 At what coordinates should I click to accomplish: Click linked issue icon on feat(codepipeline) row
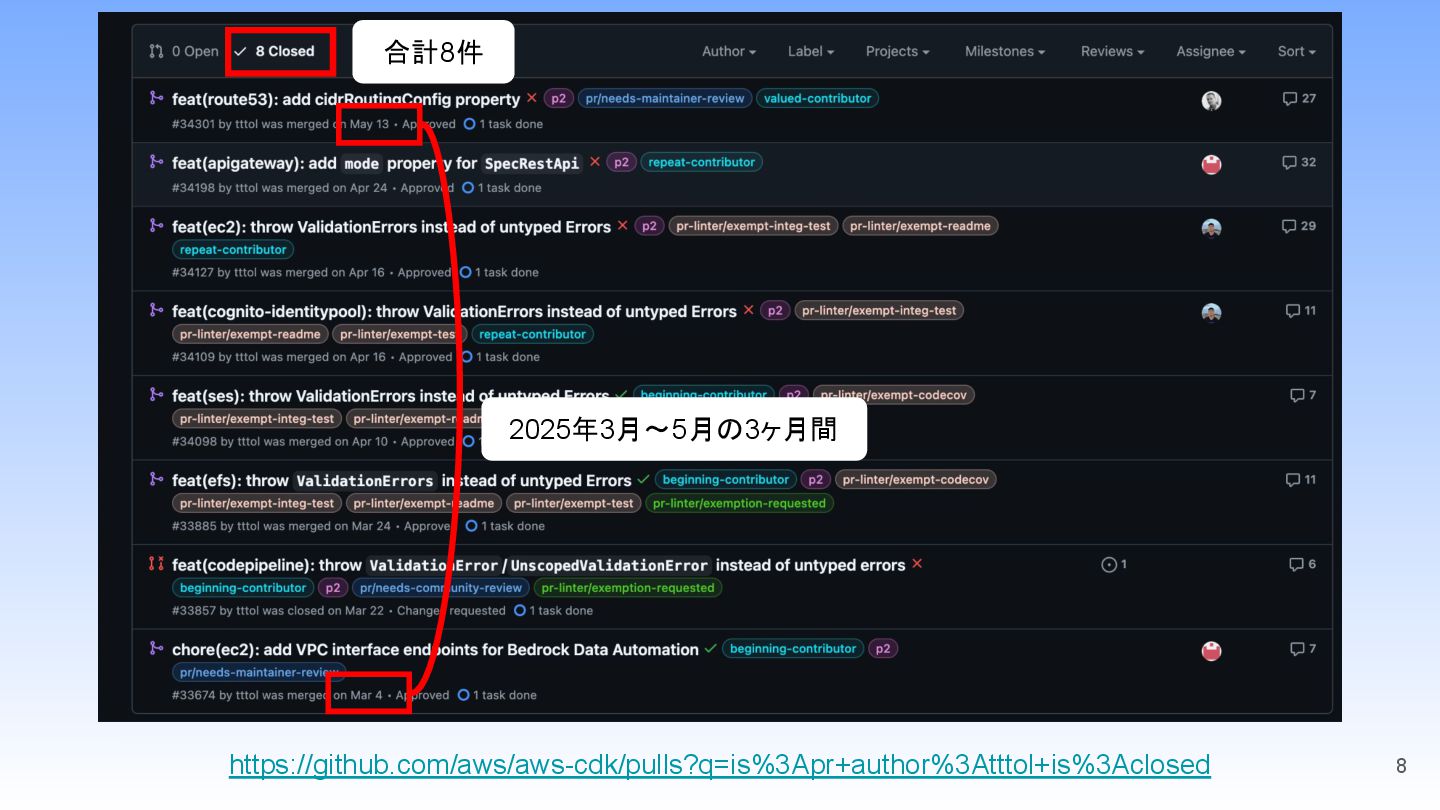(1114, 565)
